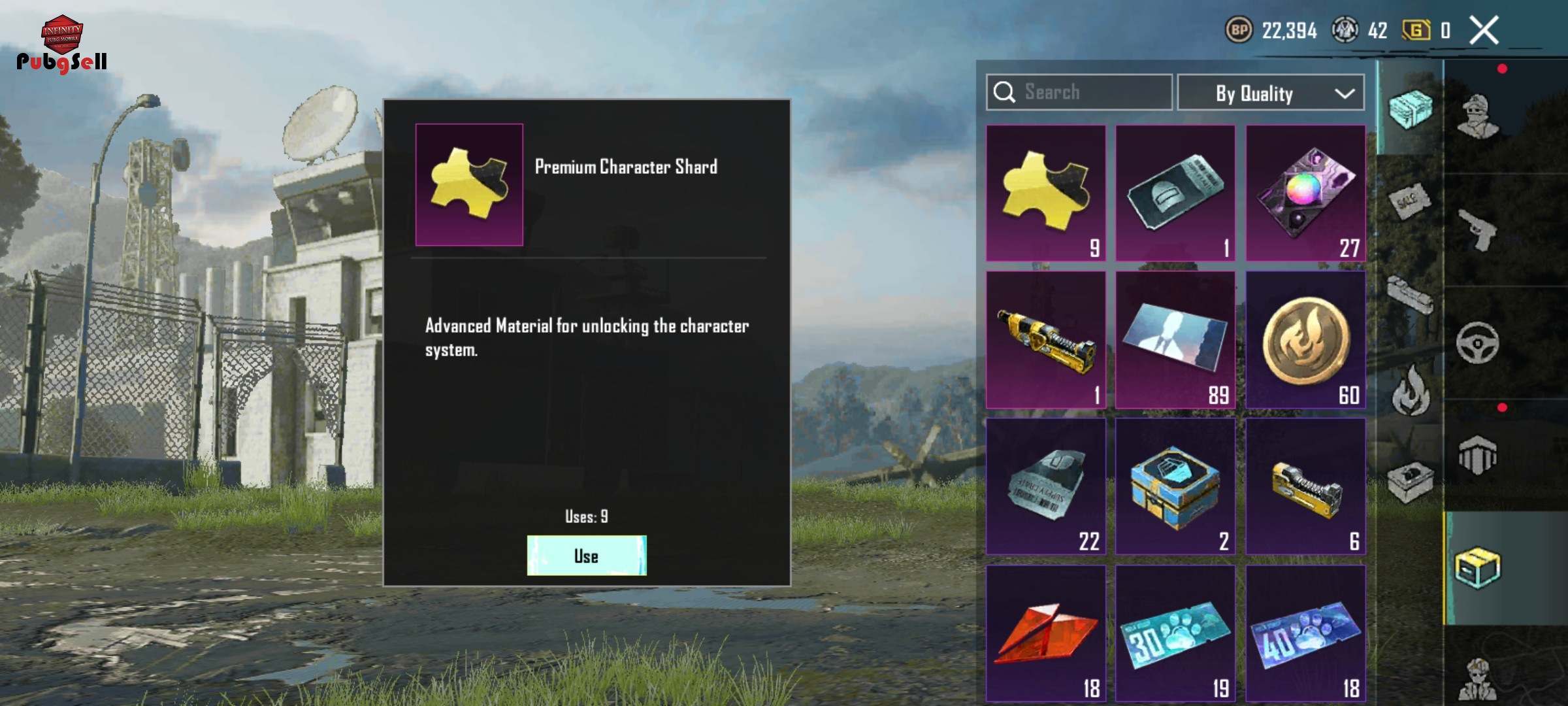
Task: Select the flame sub-category icon
Action: coord(1411,390)
